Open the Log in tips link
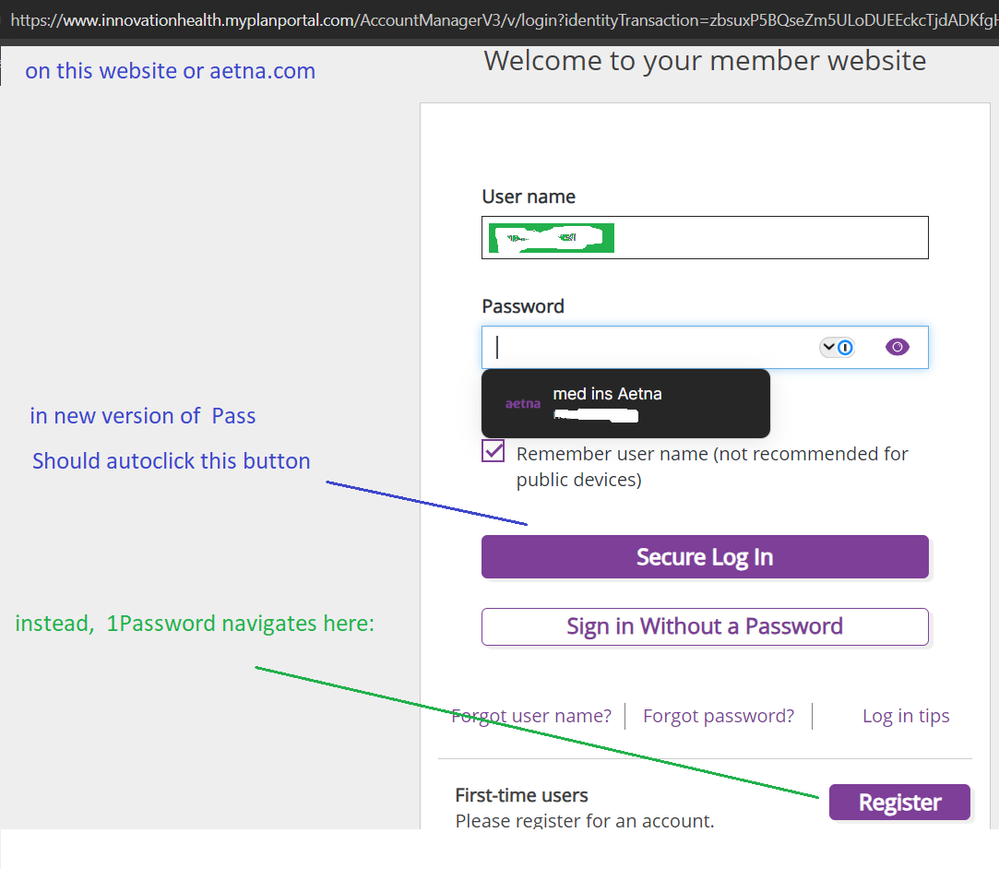This screenshot has height=869, width=999. (905, 716)
